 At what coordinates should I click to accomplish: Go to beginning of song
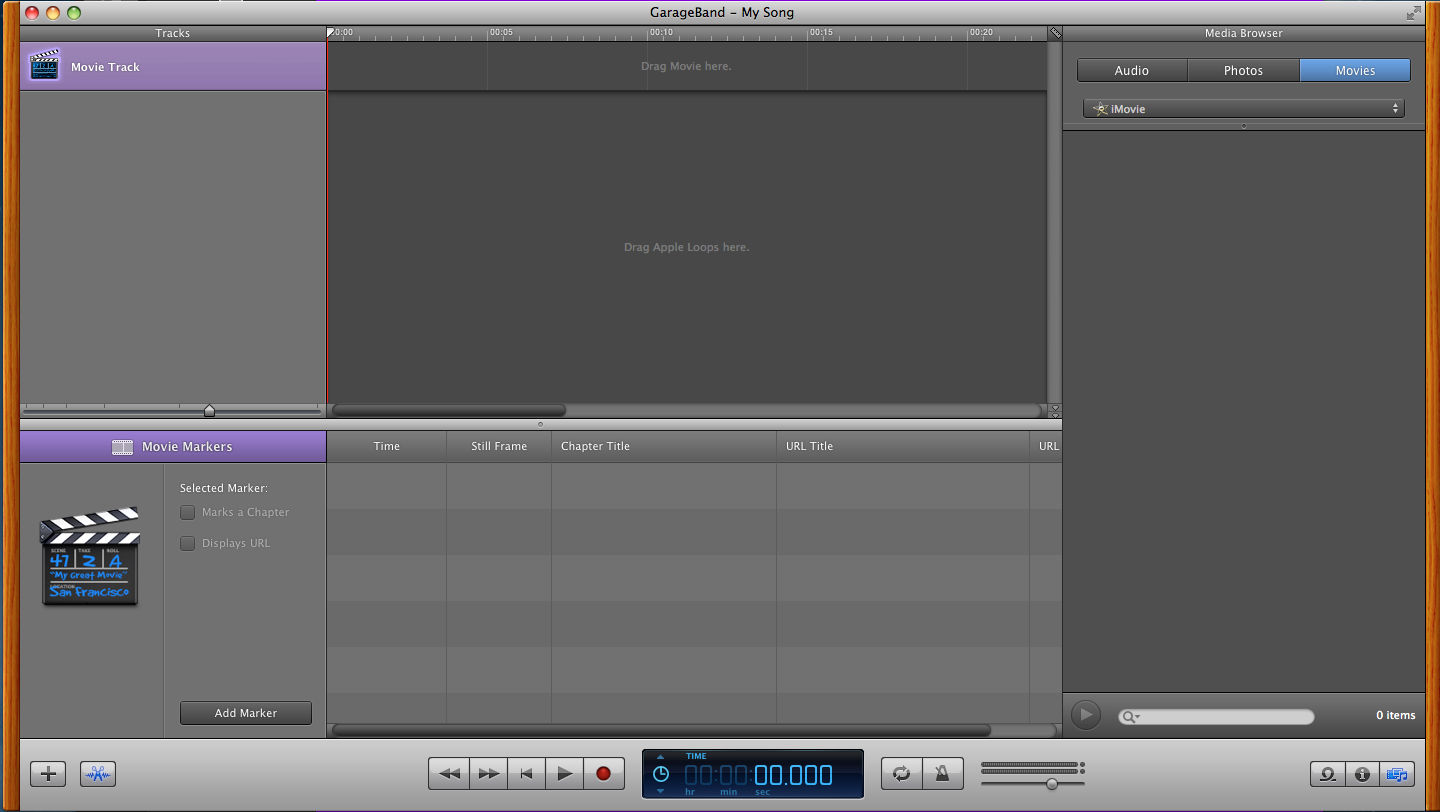526,773
